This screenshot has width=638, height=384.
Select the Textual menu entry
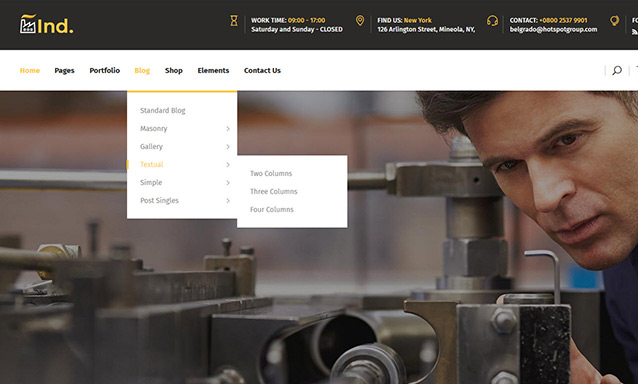click(151, 164)
